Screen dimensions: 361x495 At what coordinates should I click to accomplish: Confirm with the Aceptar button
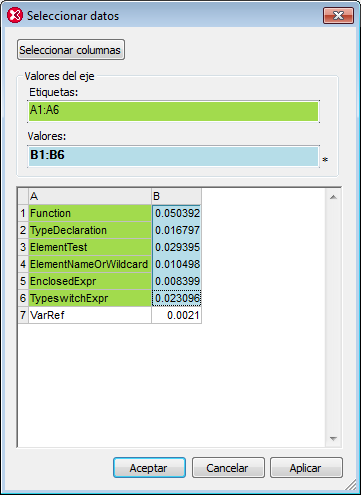[x=149, y=468]
